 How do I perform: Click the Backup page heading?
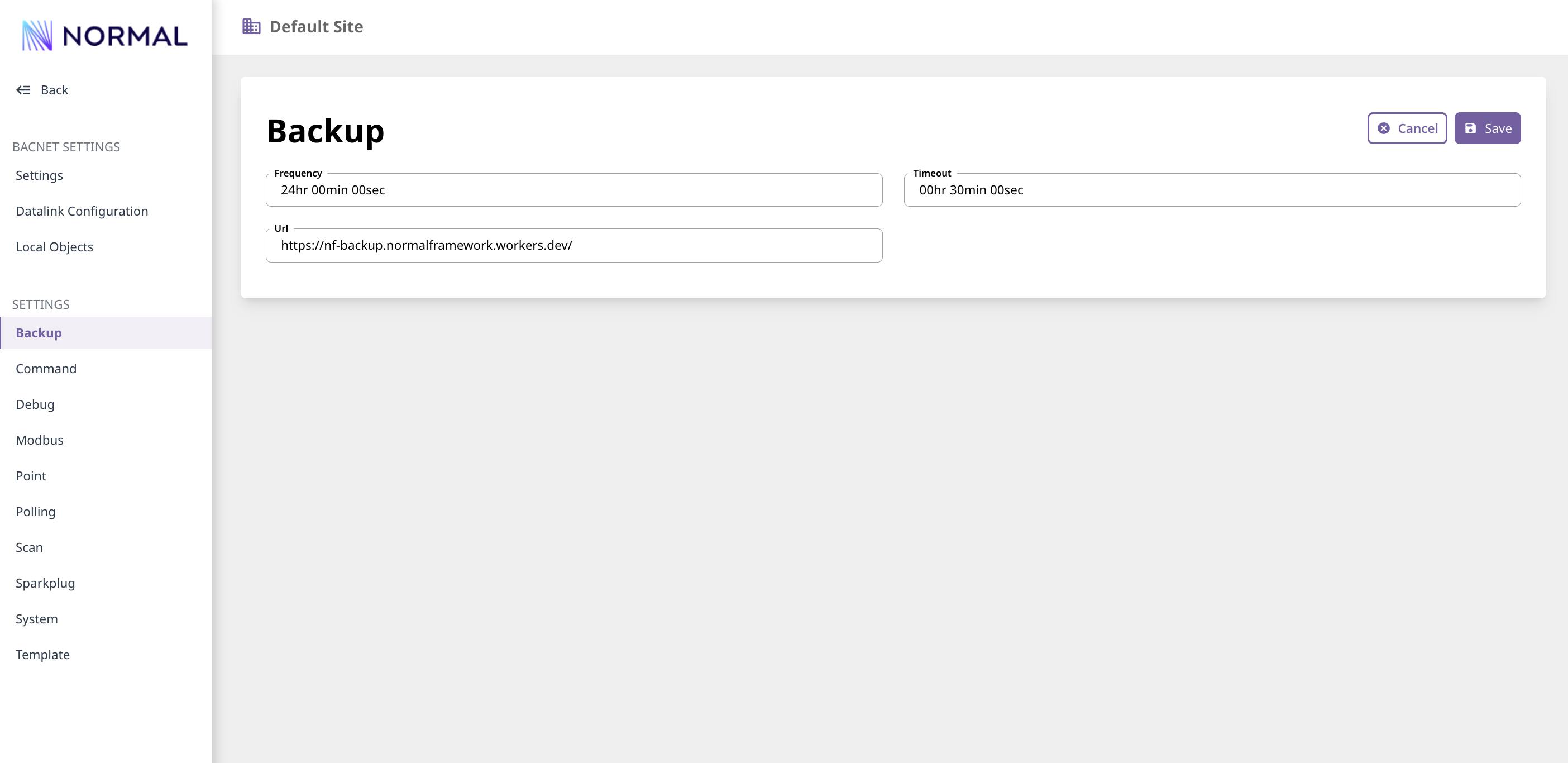point(326,130)
